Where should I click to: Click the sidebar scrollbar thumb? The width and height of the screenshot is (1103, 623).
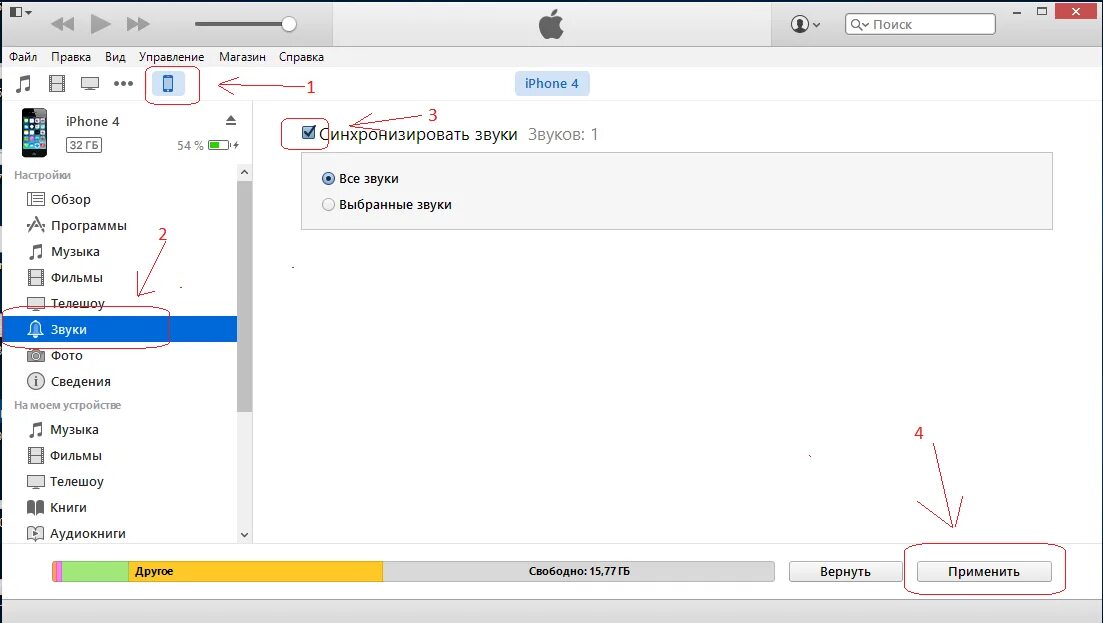pyautogui.click(x=244, y=296)
